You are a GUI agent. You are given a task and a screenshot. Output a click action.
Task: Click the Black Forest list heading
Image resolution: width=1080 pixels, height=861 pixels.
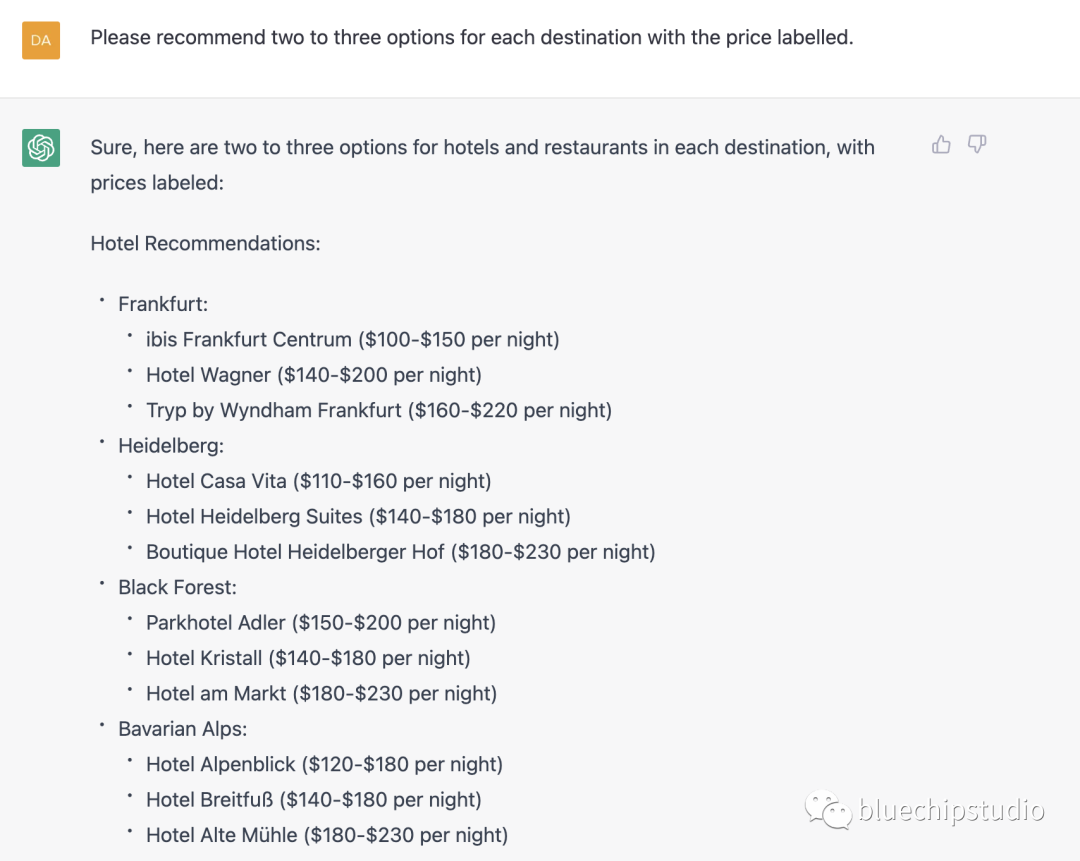click(x=177, y=587)
